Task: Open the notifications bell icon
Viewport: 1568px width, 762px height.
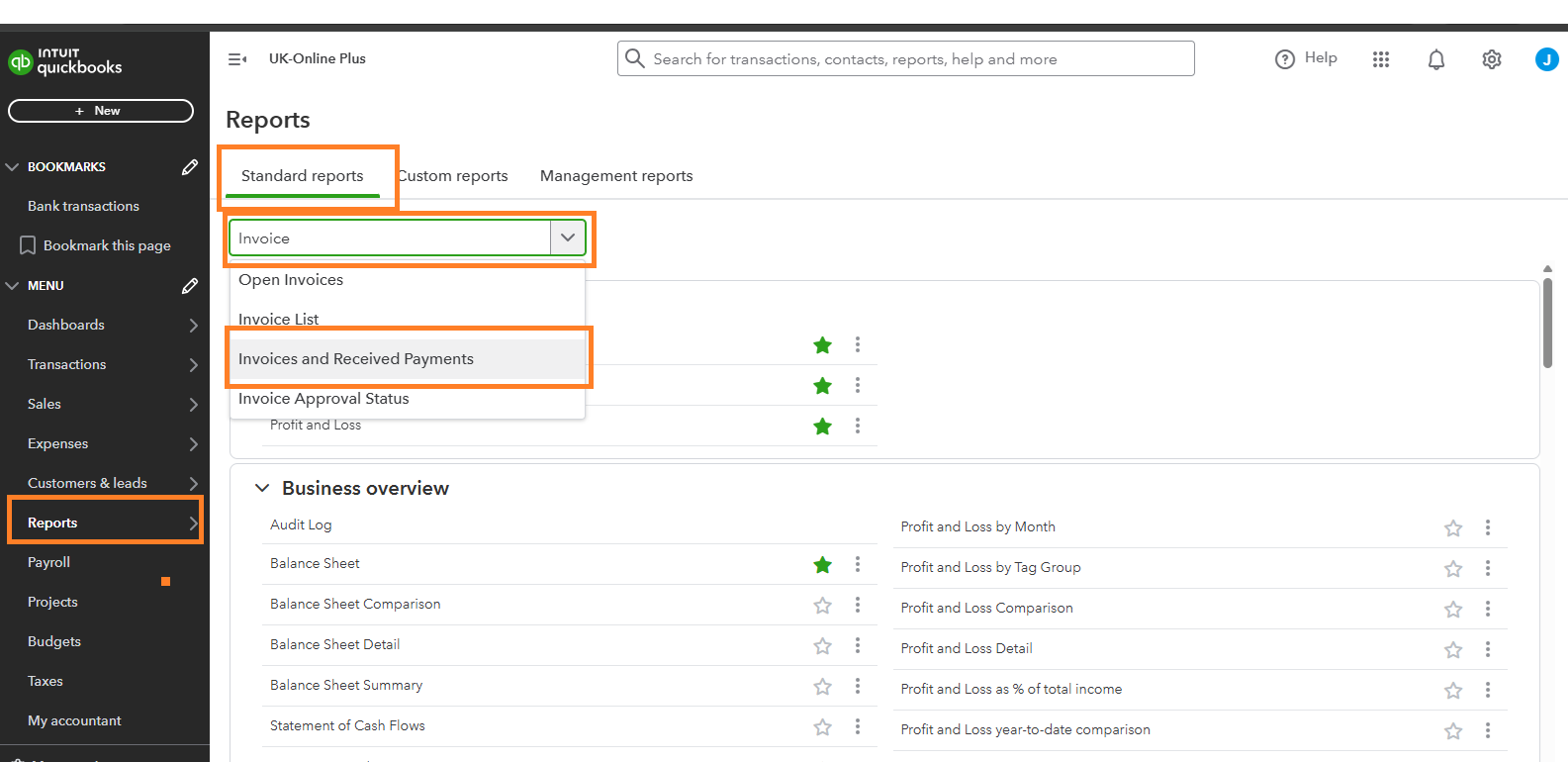Action: pyautogui.click(x=1436, y=59)
